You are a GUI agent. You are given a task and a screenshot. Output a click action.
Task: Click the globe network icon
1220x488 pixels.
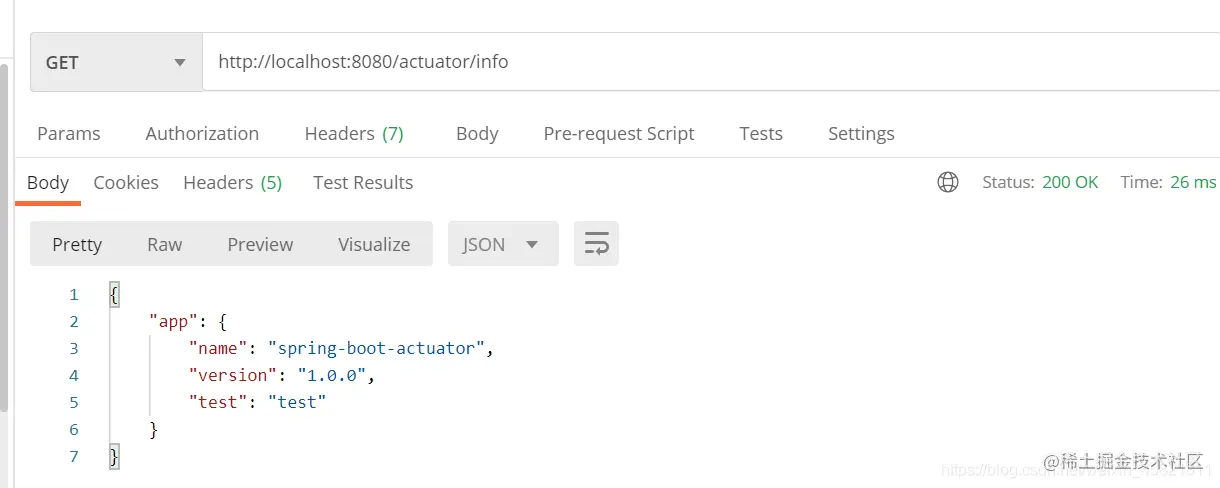click(947, 182)
